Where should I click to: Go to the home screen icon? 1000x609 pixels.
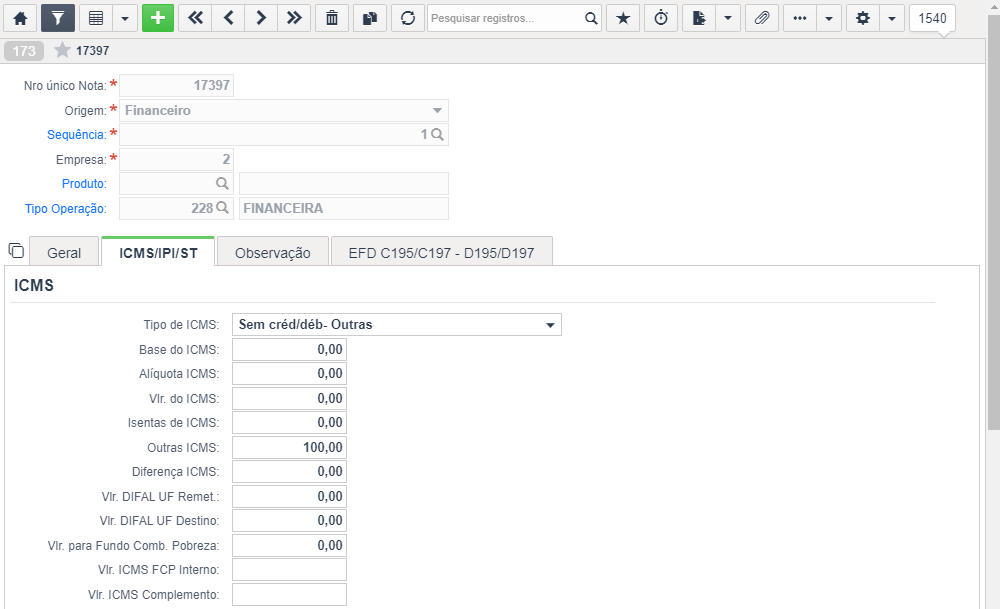click(20, 18)
